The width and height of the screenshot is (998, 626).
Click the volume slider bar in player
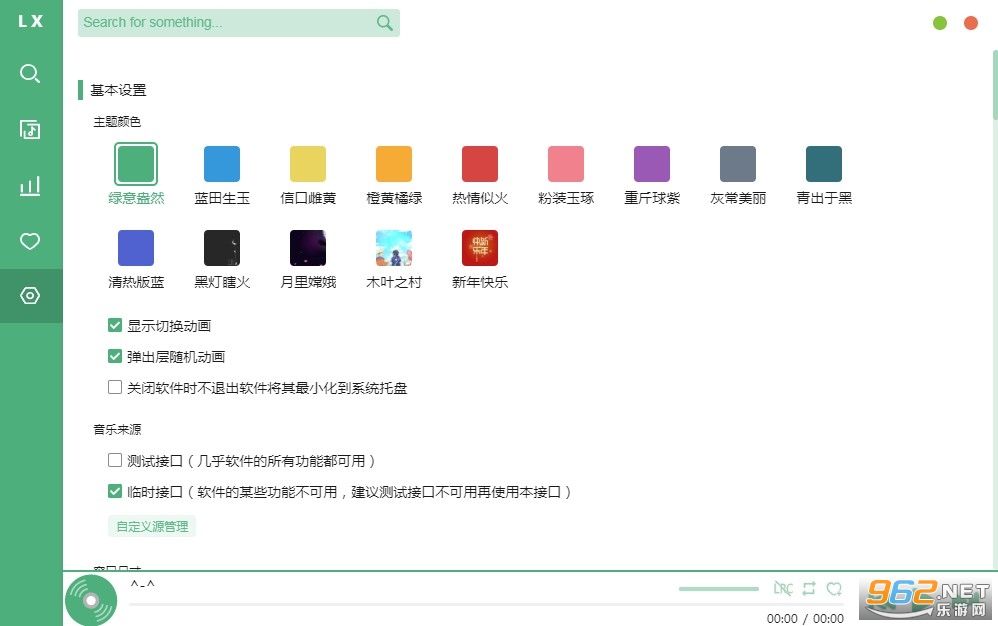(x=718, y=589)
